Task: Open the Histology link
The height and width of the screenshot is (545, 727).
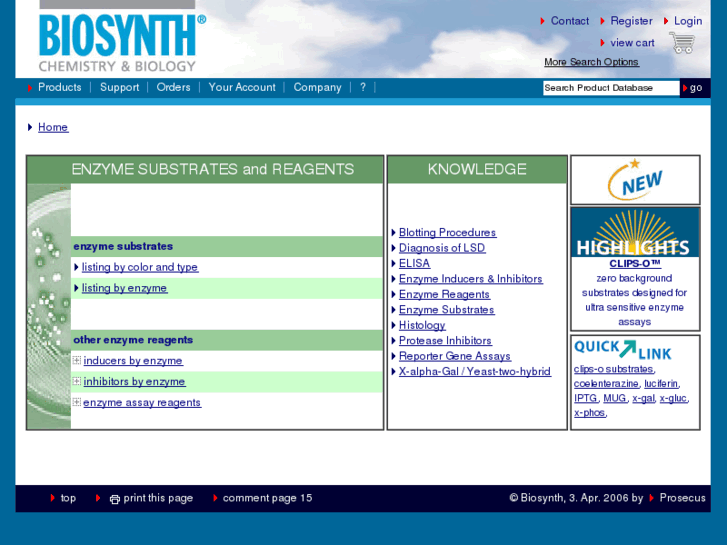Action: click(x=422, y=325)
